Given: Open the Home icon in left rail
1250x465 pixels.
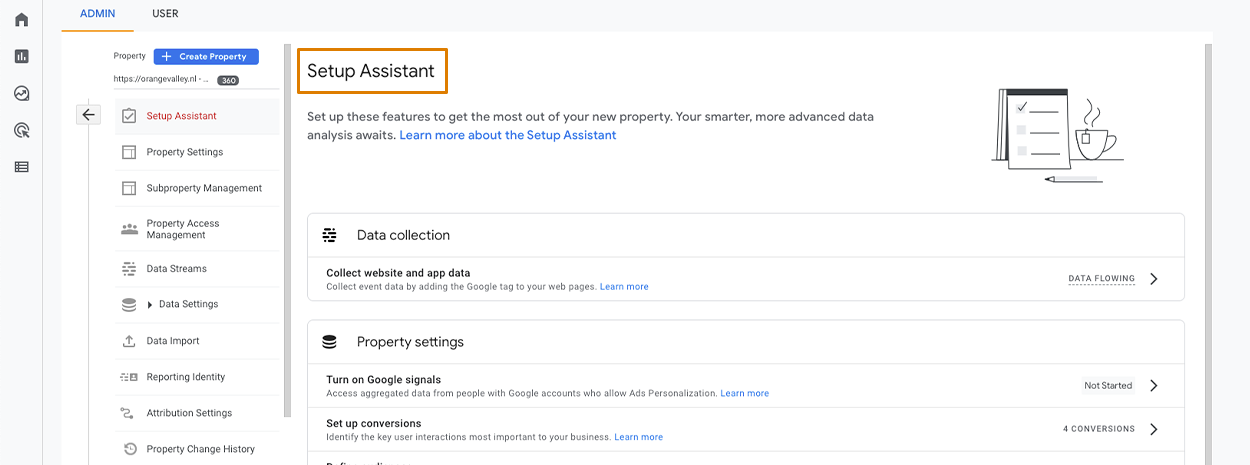Looking at the screenshot, I should [21, 19].
